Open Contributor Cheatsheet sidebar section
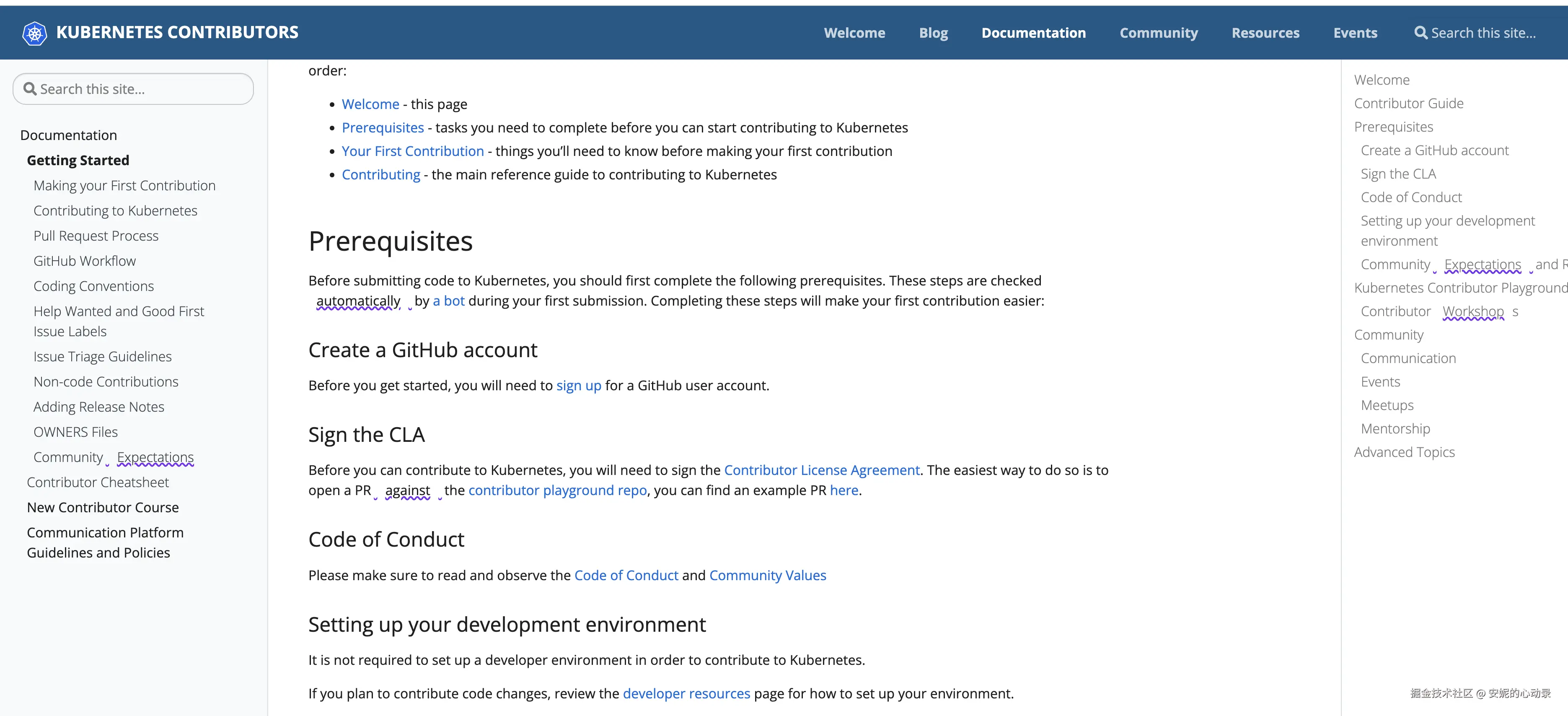 coord(97,482)
